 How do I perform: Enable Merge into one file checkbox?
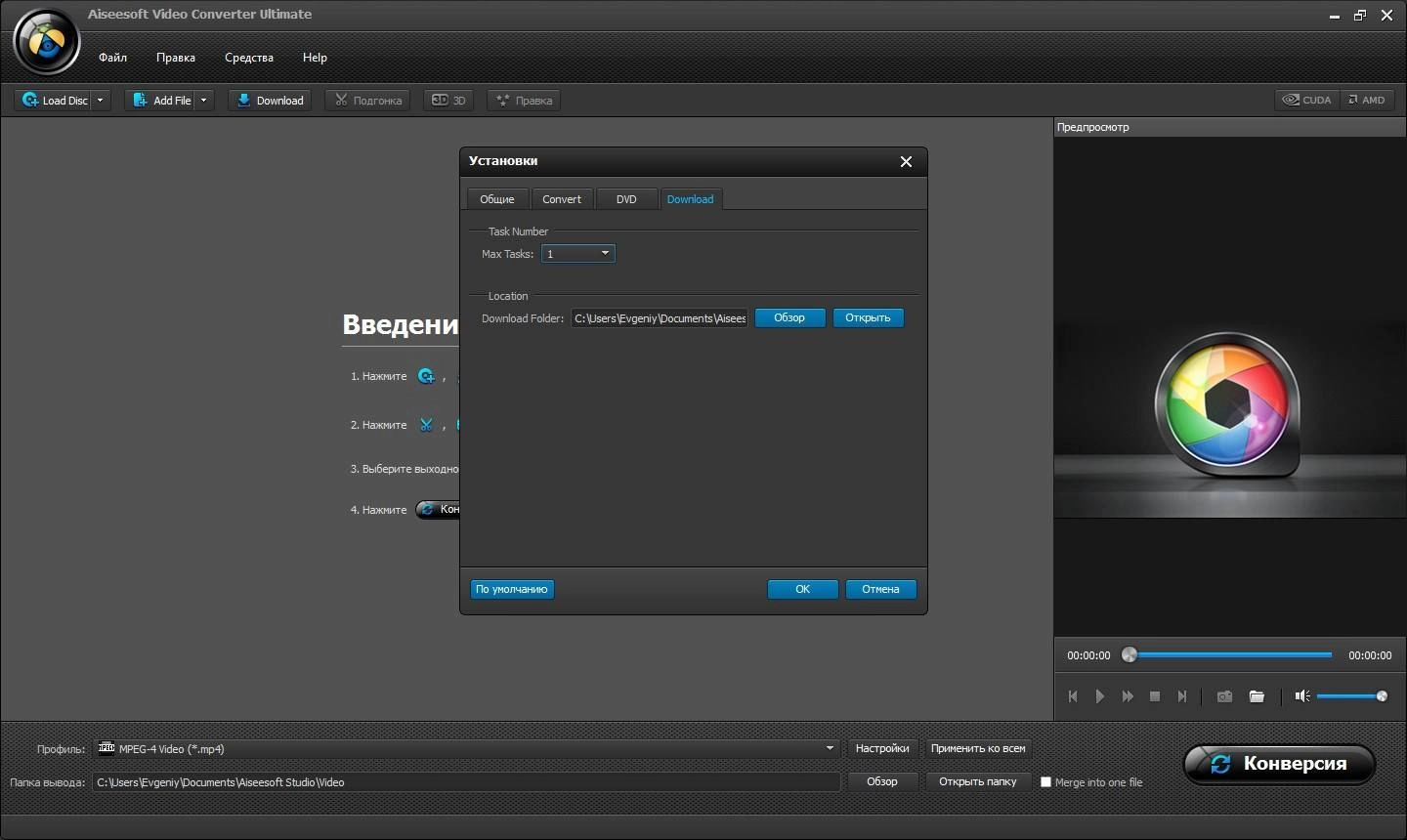[1045, 782]
